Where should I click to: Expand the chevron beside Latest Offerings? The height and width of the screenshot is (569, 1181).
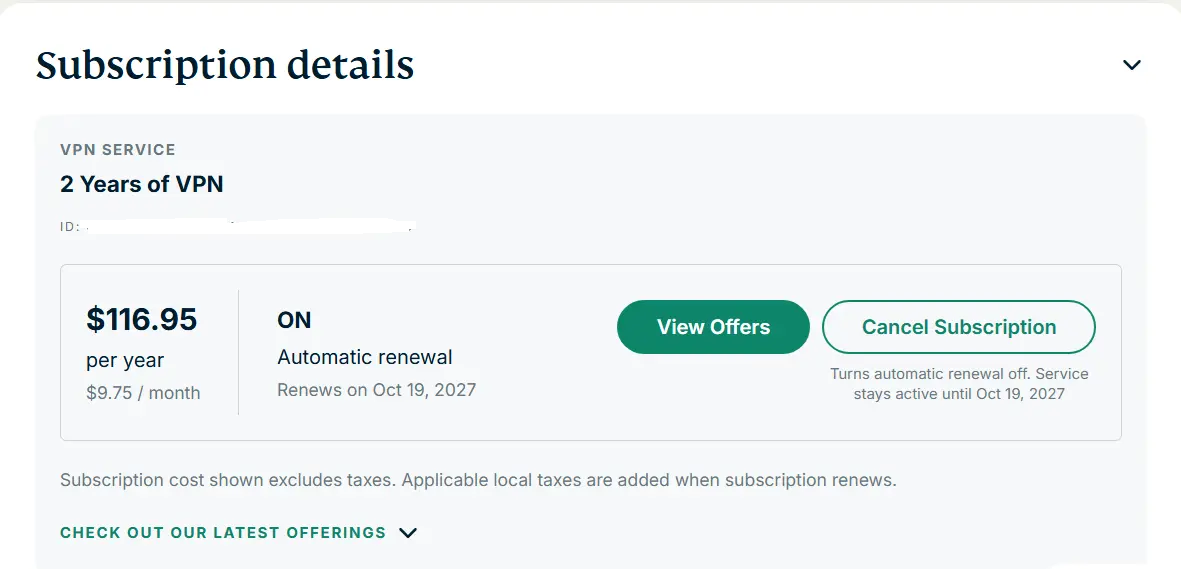(407, 533)
